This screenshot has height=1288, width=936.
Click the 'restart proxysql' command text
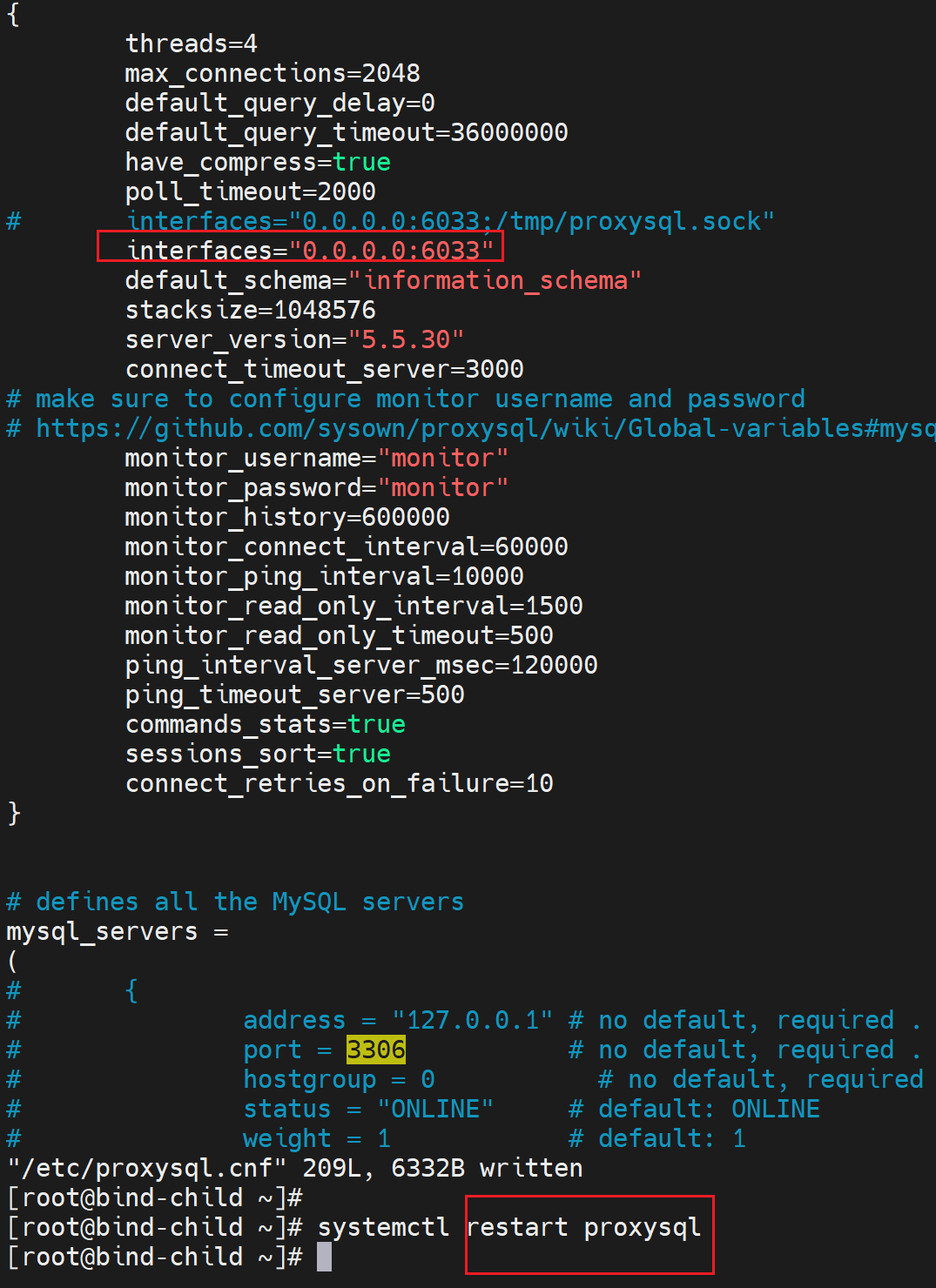point(582,1228)
